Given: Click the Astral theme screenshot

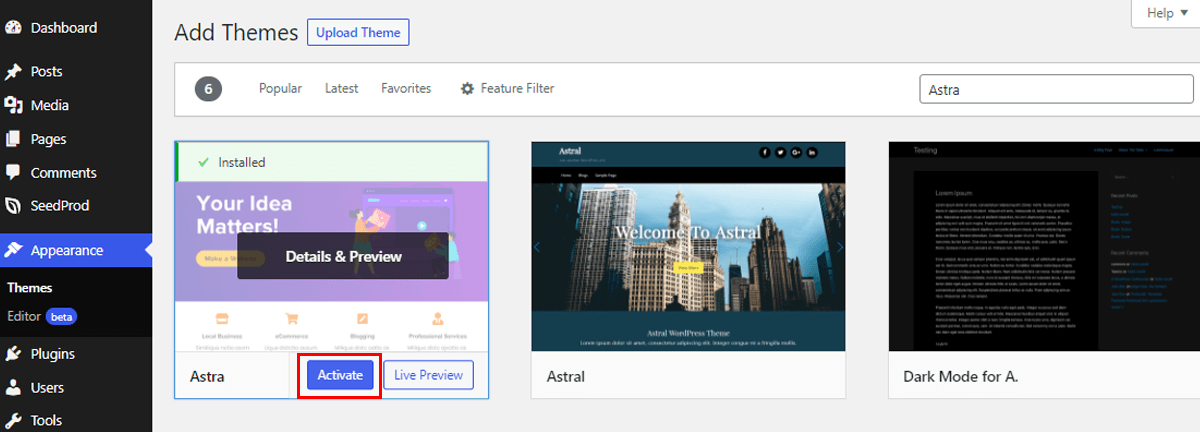Looking at the screenshot, I should 688,247.
